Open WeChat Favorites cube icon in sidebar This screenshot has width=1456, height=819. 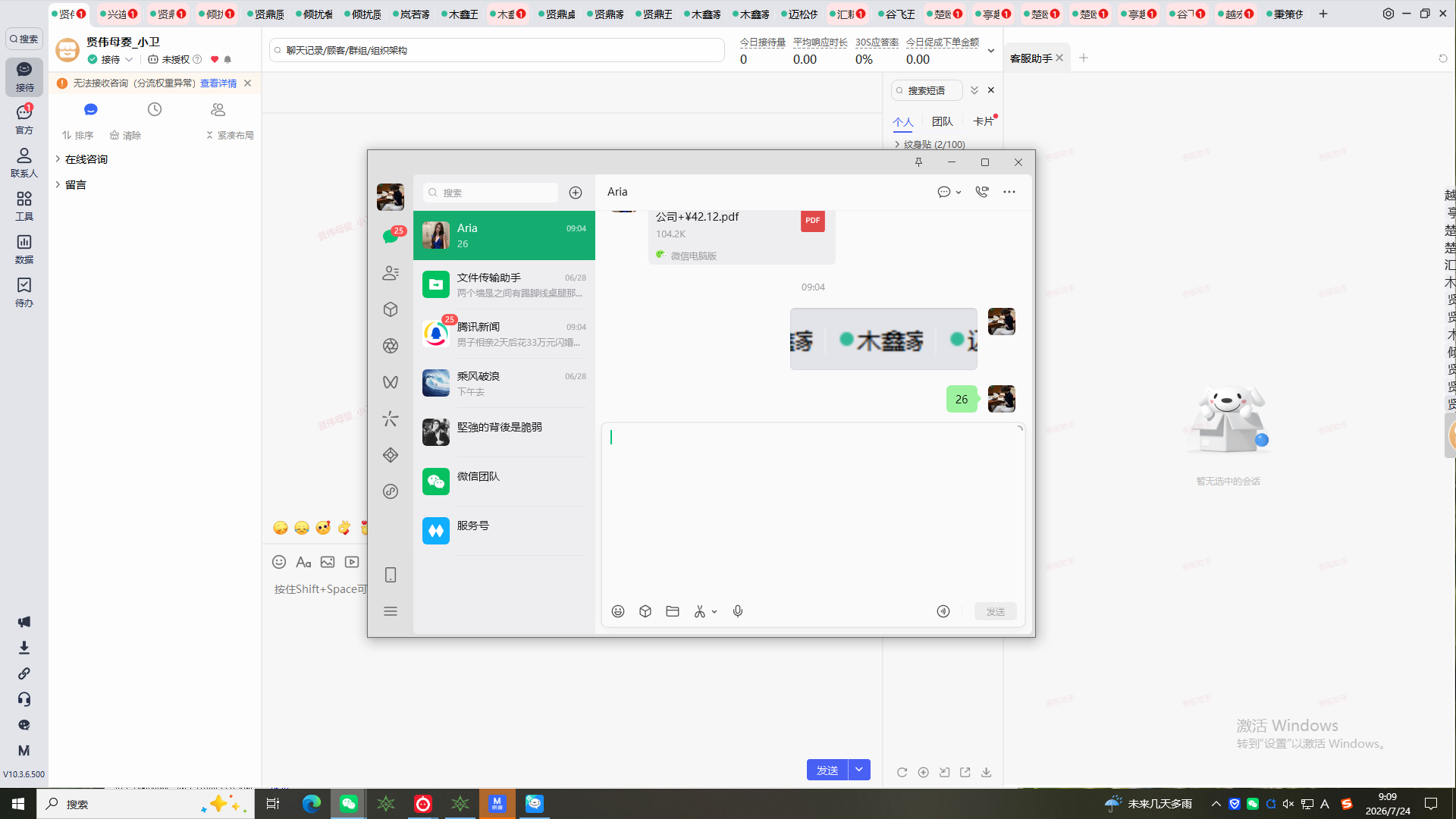tap(391, 309)
